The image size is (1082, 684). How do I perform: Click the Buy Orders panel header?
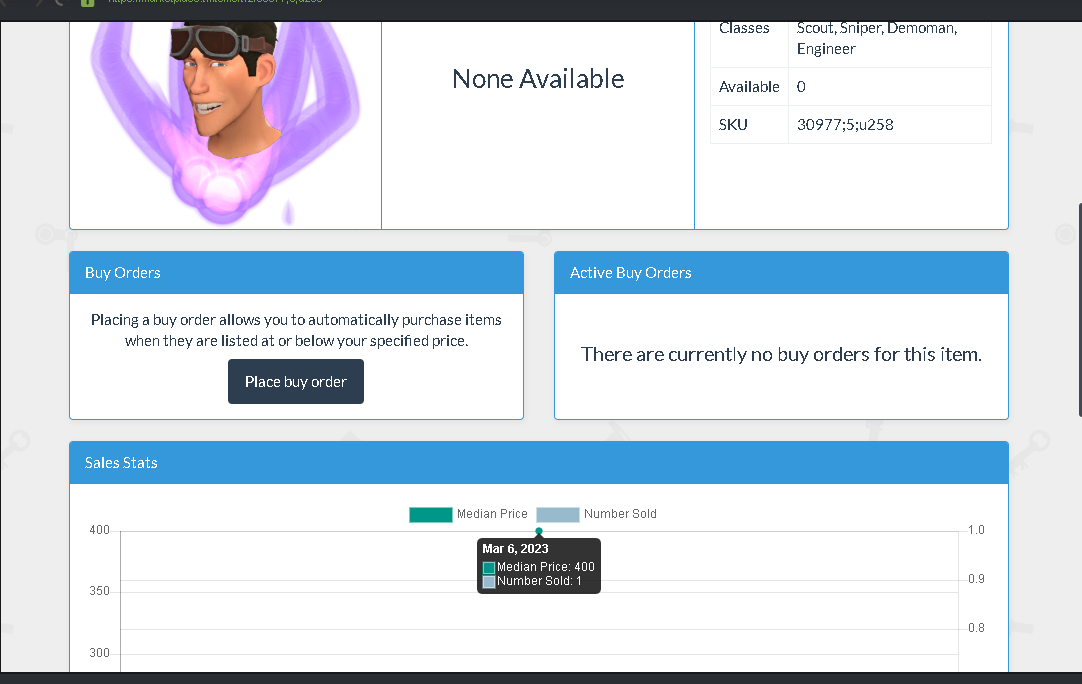(296, 273)
